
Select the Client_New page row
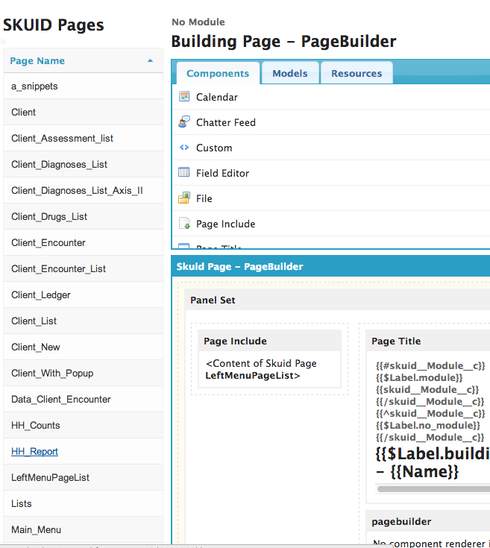[x=83, y=347]
